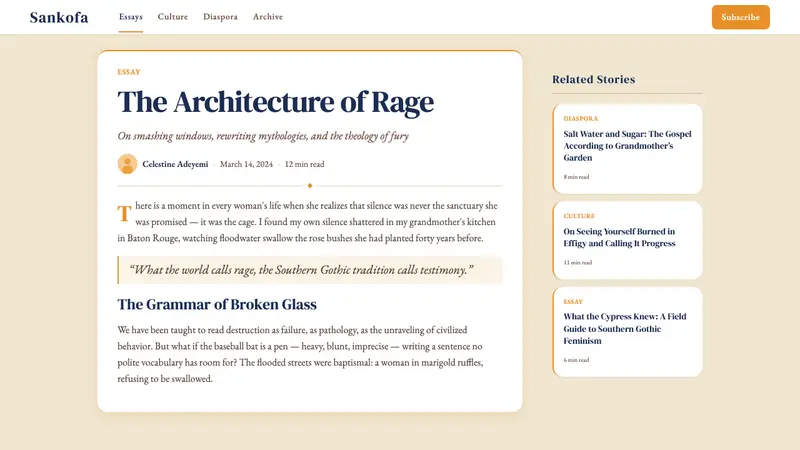800x450 pixels.
Task: Click the DIASPORA tag on the first card
Action: click(x=581, y=118)
